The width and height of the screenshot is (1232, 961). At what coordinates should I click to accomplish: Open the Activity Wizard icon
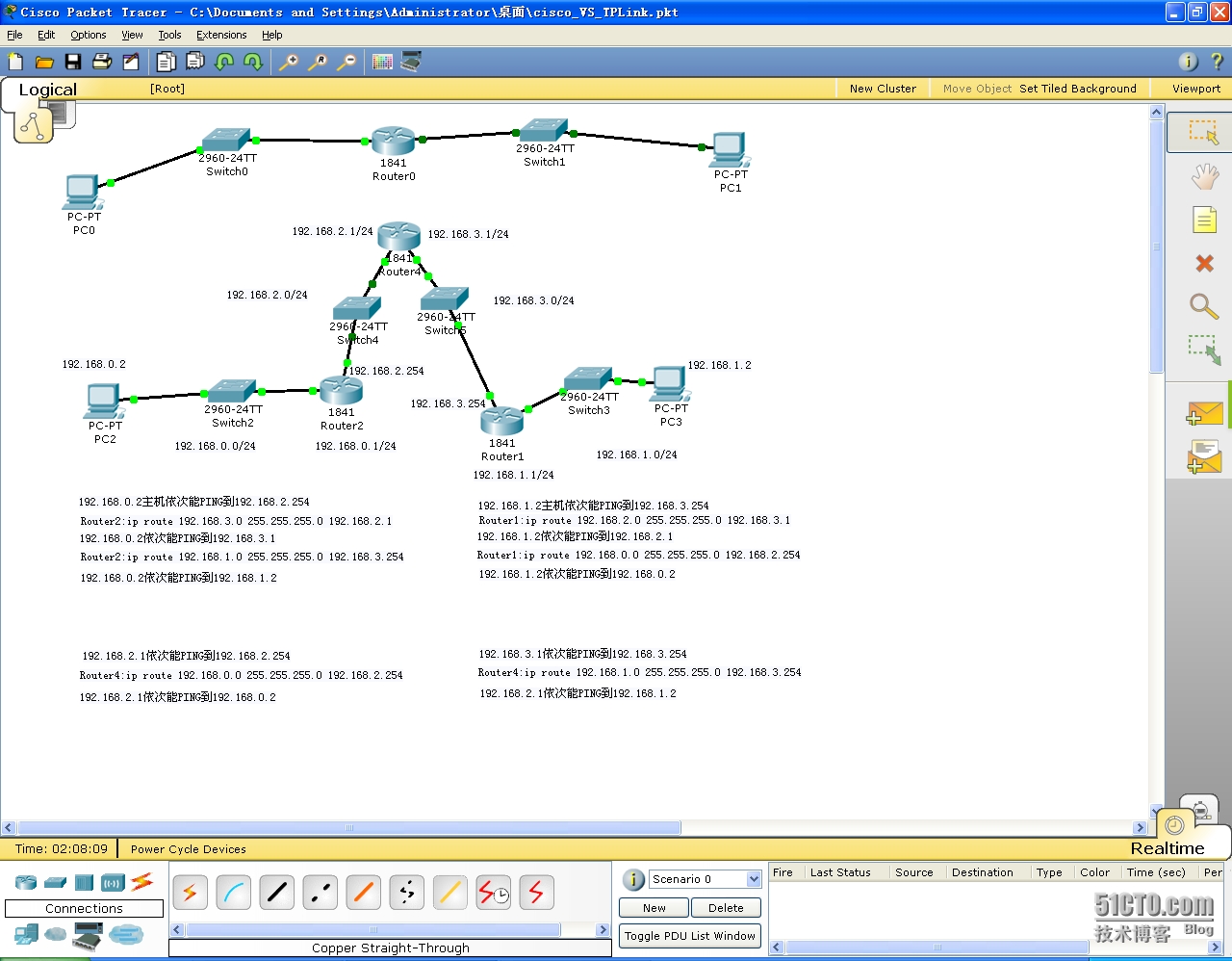click(131, 62)
